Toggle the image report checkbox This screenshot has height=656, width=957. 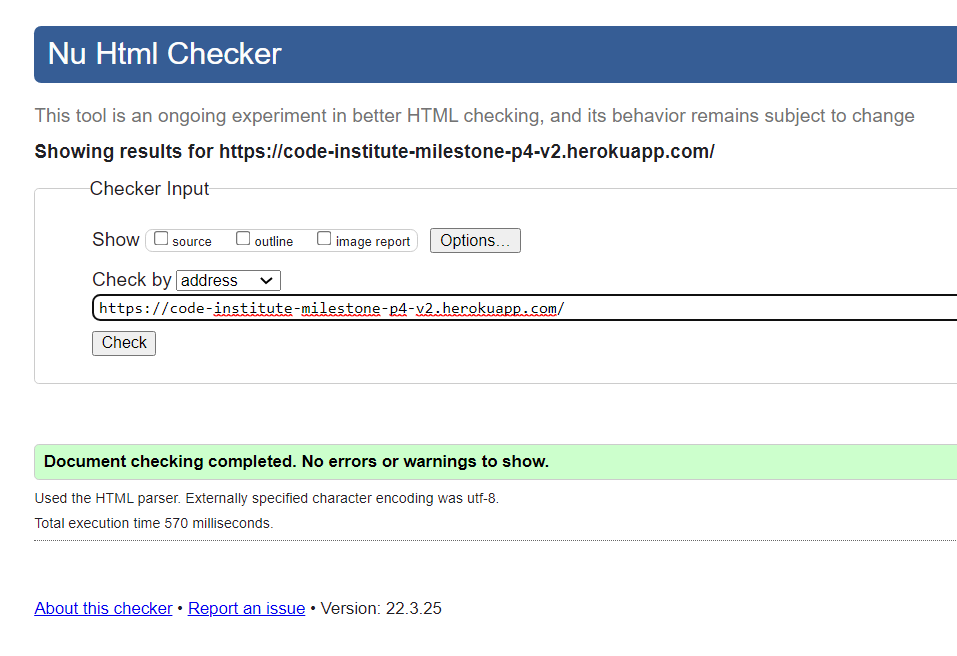tap(324, 239)
